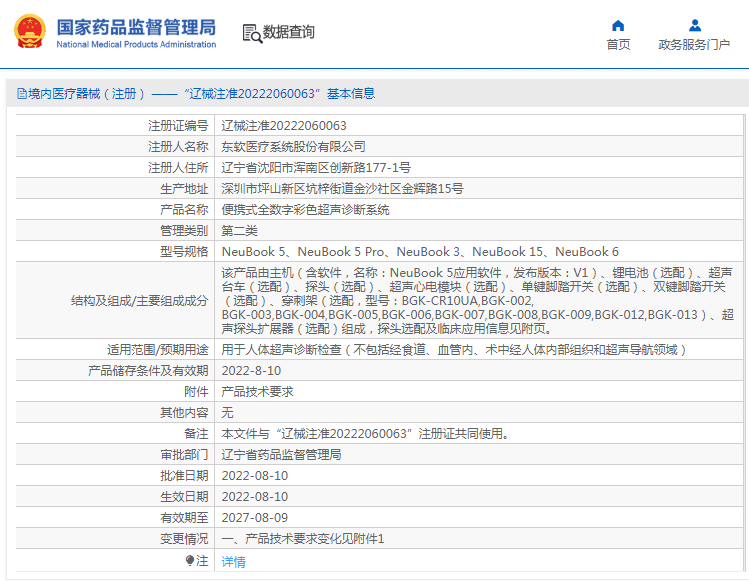Click the 产品技术要求 attachment cell
Image resolution: width=749 pixels, height=581 pixels.
coord(479,392)
